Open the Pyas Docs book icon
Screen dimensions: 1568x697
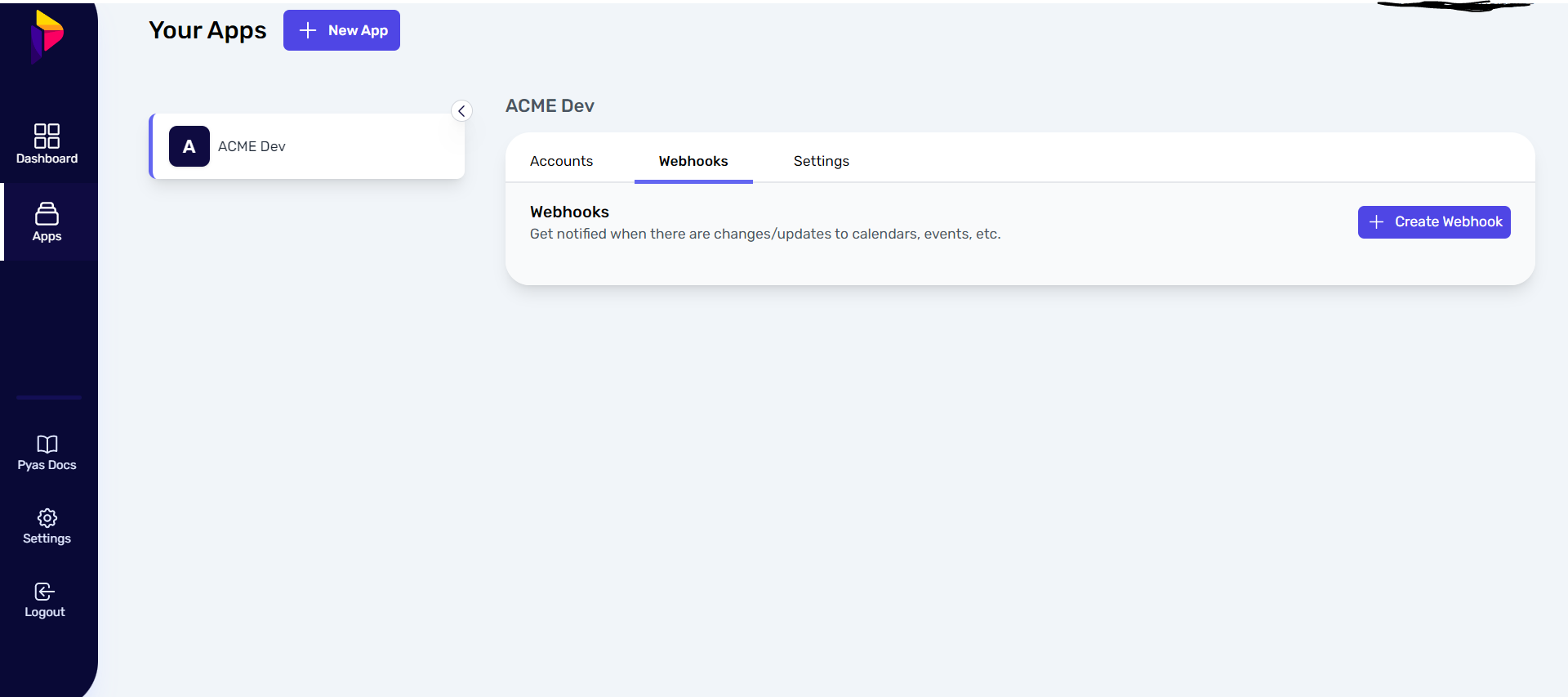[47, 444]
